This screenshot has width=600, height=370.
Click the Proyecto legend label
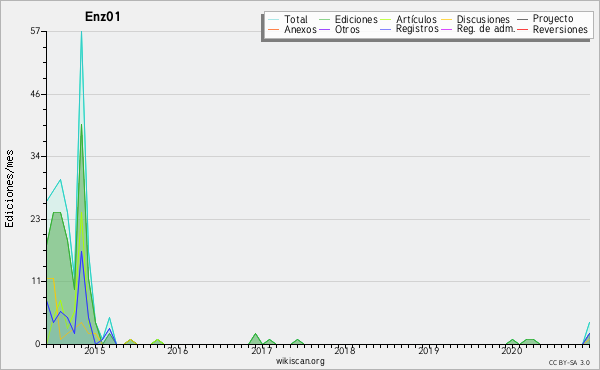pyautogui.click(x=553, y=19)
